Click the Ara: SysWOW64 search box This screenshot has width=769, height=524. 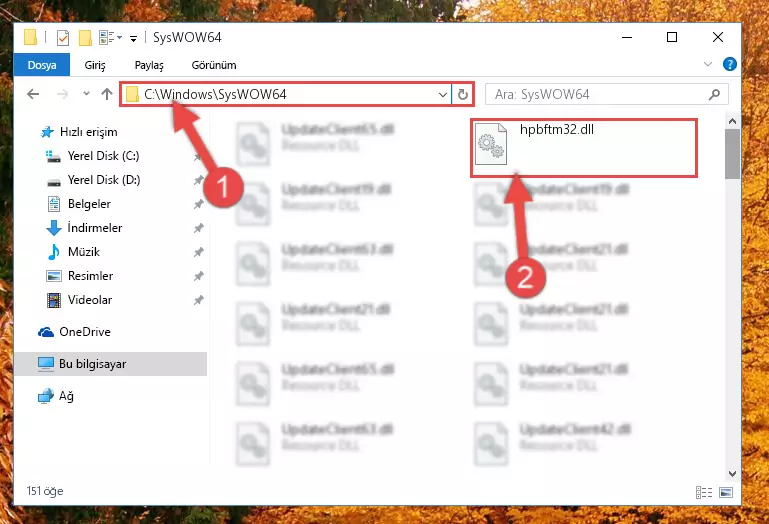pos(606,94)
